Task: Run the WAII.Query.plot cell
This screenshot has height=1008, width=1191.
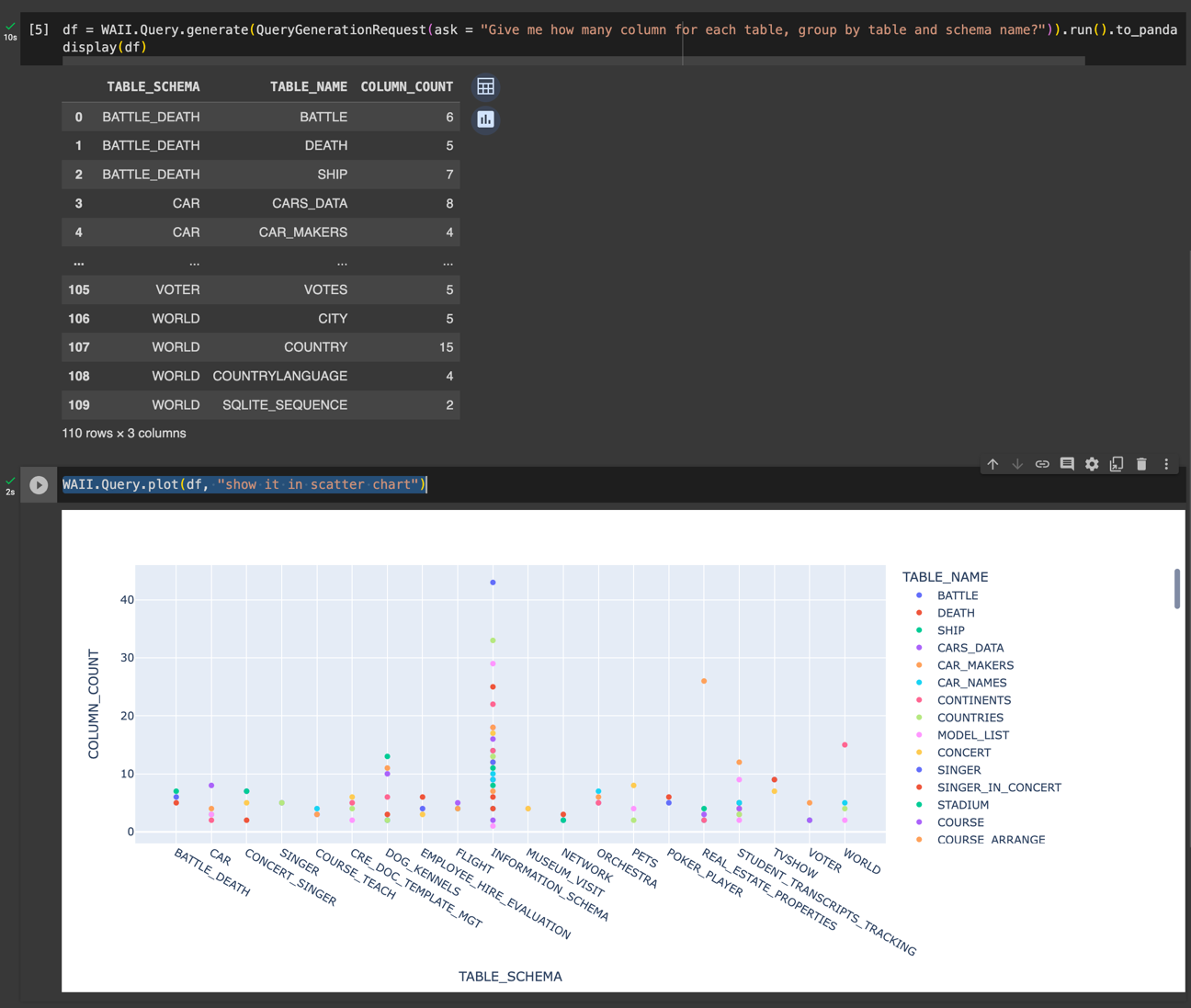Action: click(39, 485)
